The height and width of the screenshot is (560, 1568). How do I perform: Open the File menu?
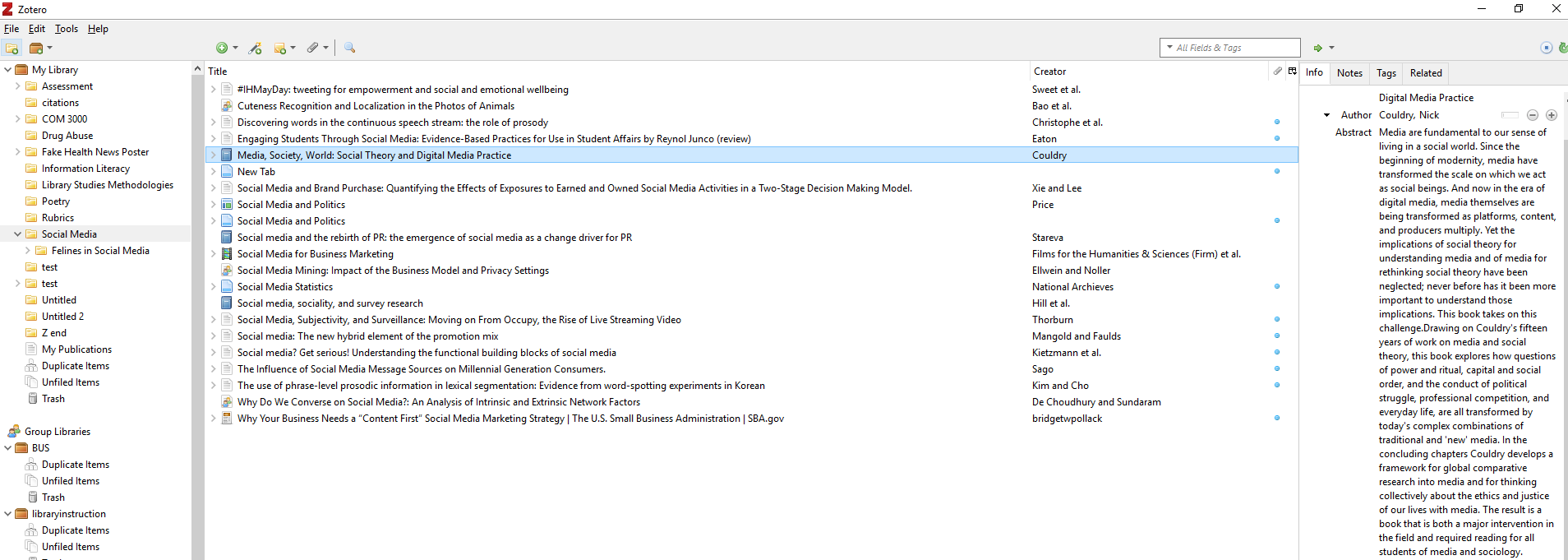[x=12, y=29]
